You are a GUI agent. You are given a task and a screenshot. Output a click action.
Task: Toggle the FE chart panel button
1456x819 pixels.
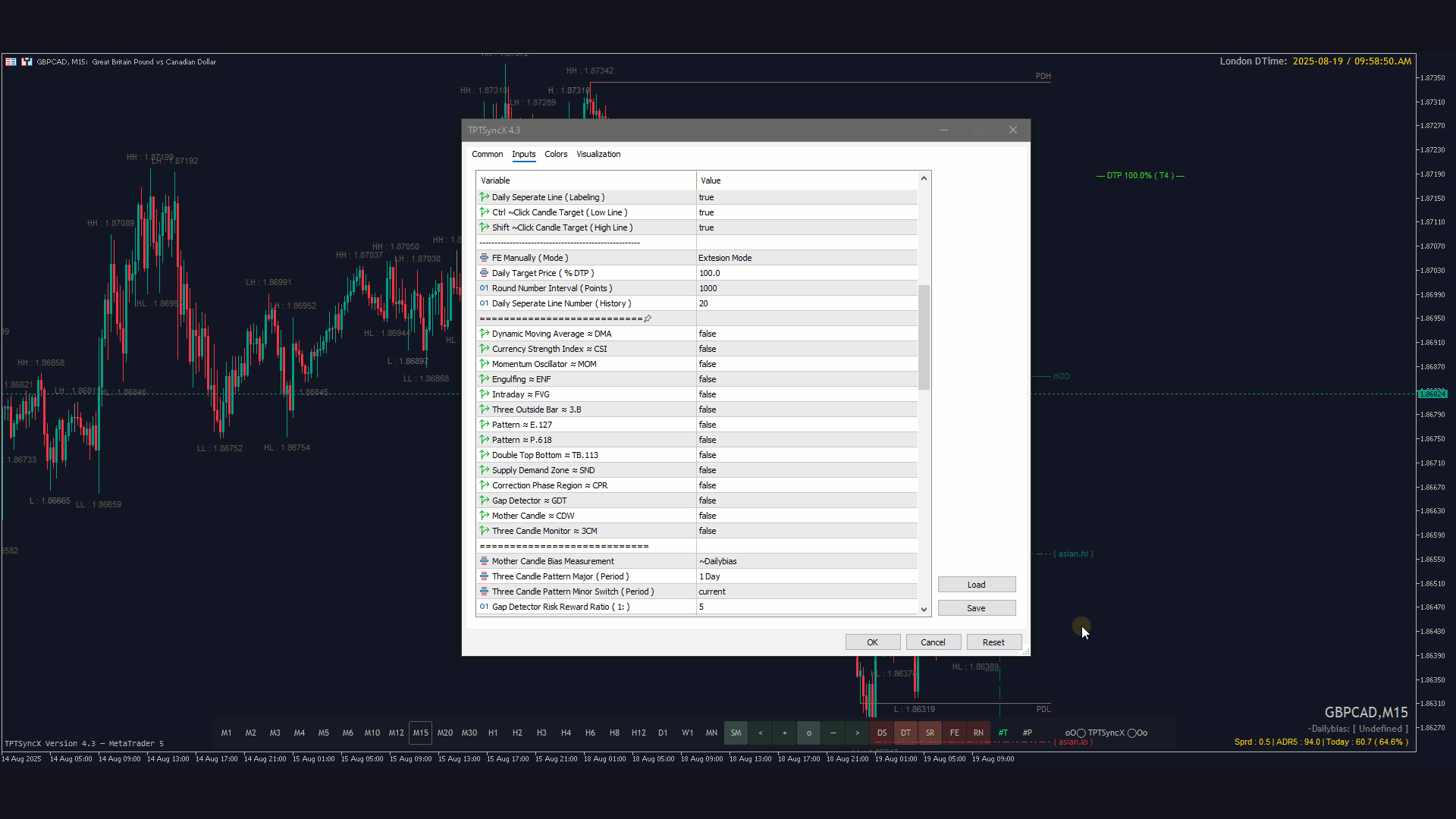[x=954, y=733]
